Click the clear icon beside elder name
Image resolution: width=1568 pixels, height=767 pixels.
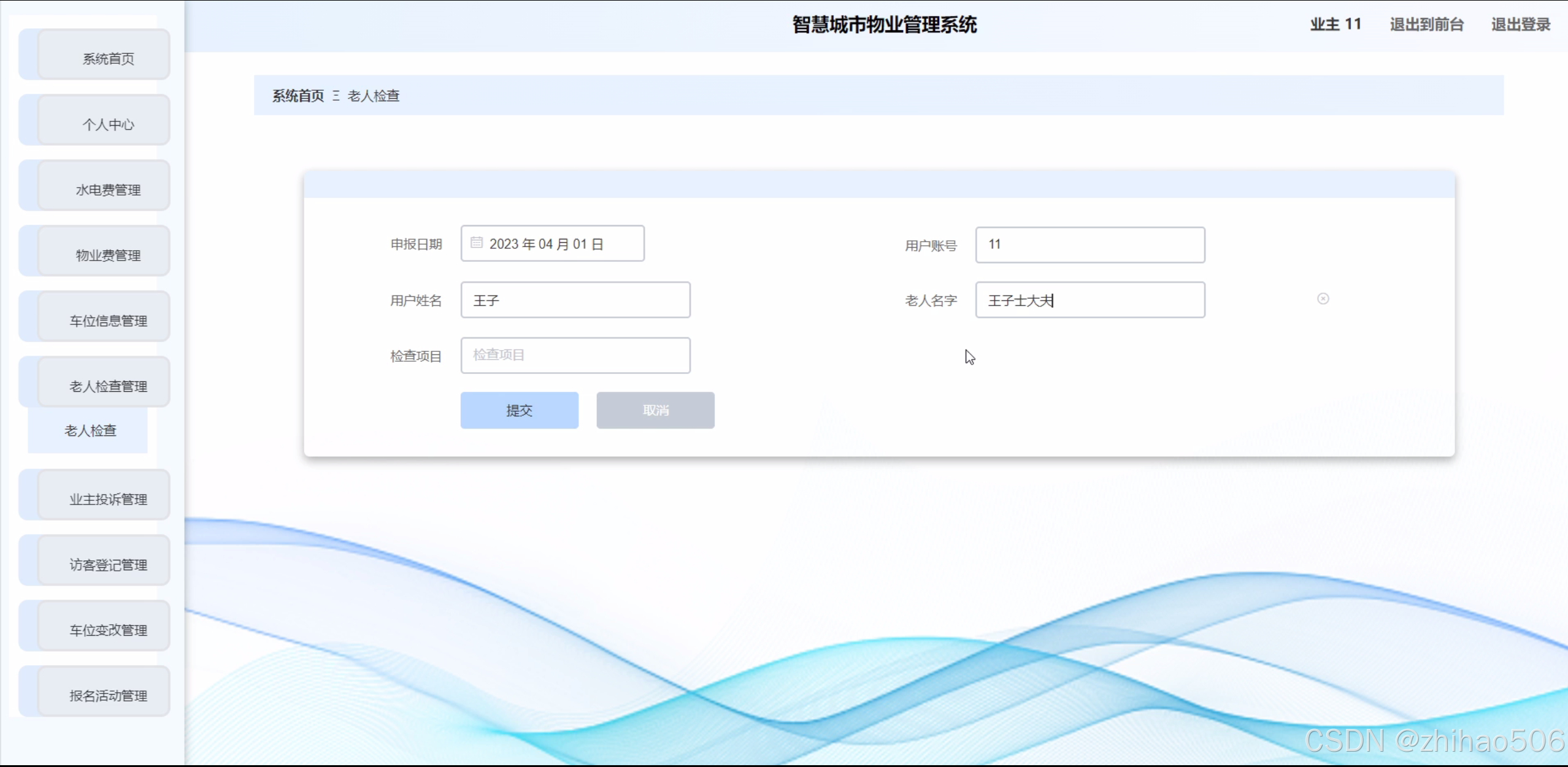click(1323, 299)
